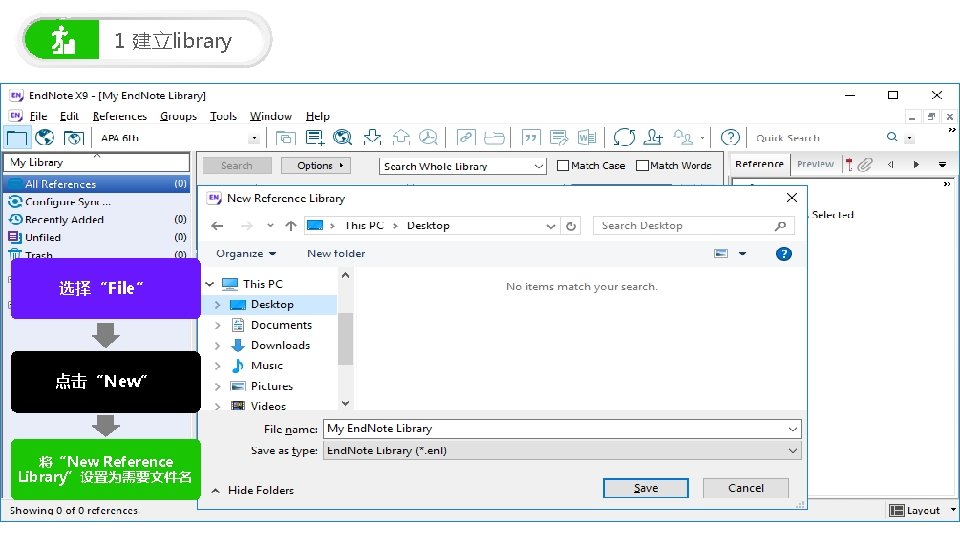Open the Organize dropdown menu

pyautogui.click(x=246, y=253)
